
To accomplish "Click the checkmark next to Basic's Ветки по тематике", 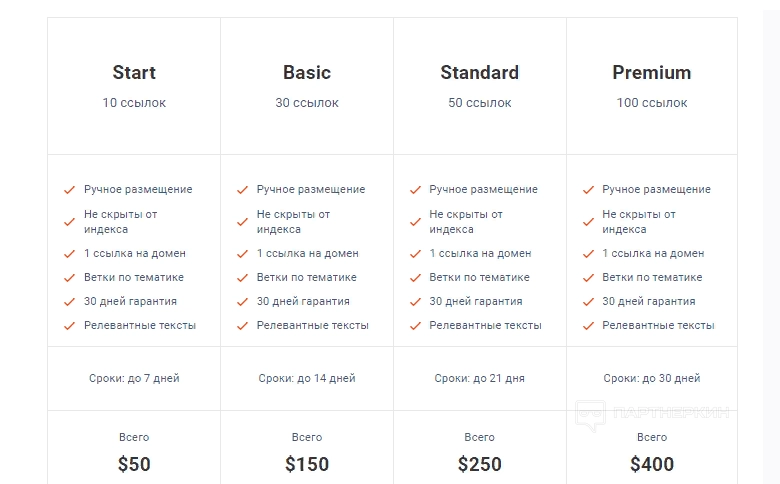I will [242, 277].
